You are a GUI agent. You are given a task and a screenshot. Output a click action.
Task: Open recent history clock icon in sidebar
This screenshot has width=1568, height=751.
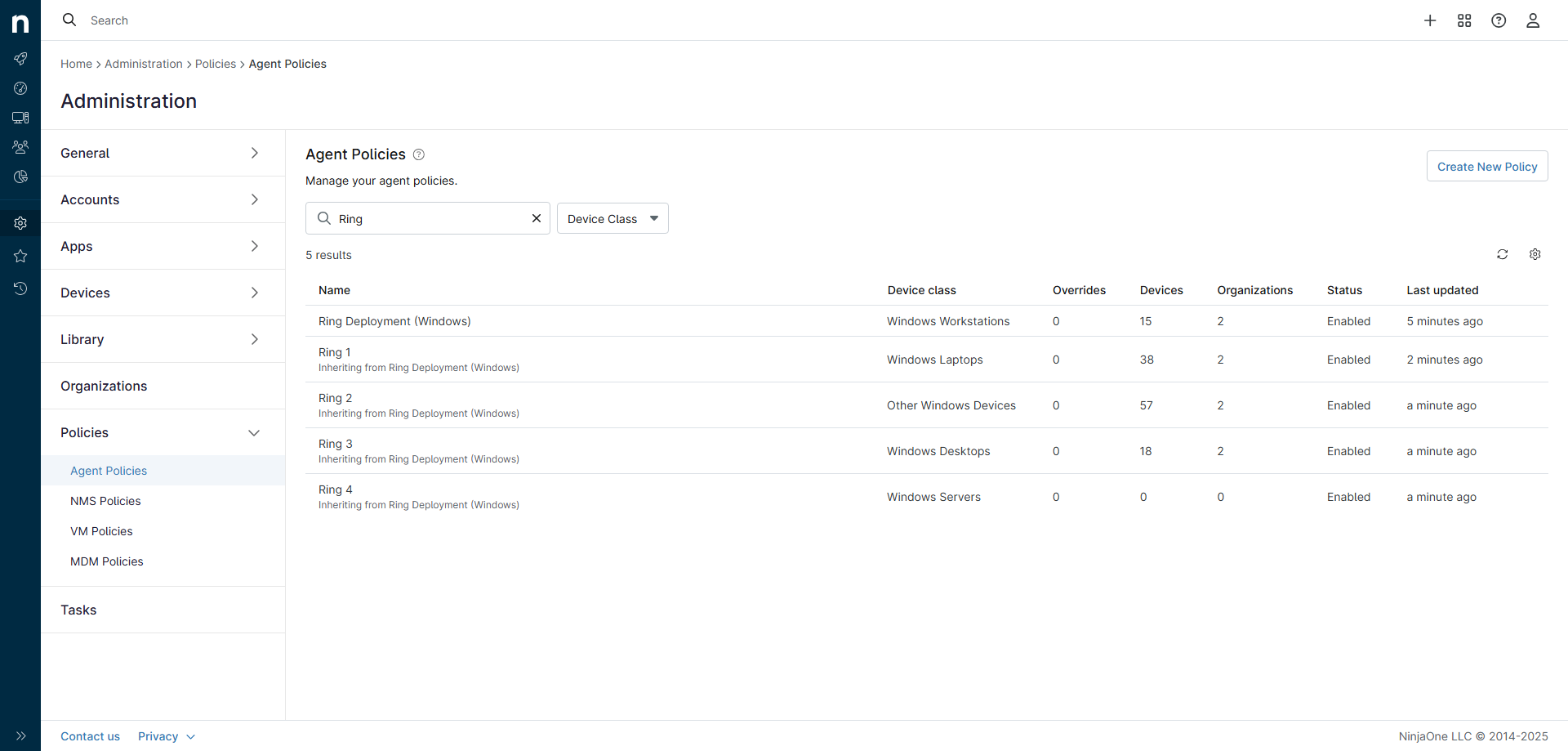[20, 288]
